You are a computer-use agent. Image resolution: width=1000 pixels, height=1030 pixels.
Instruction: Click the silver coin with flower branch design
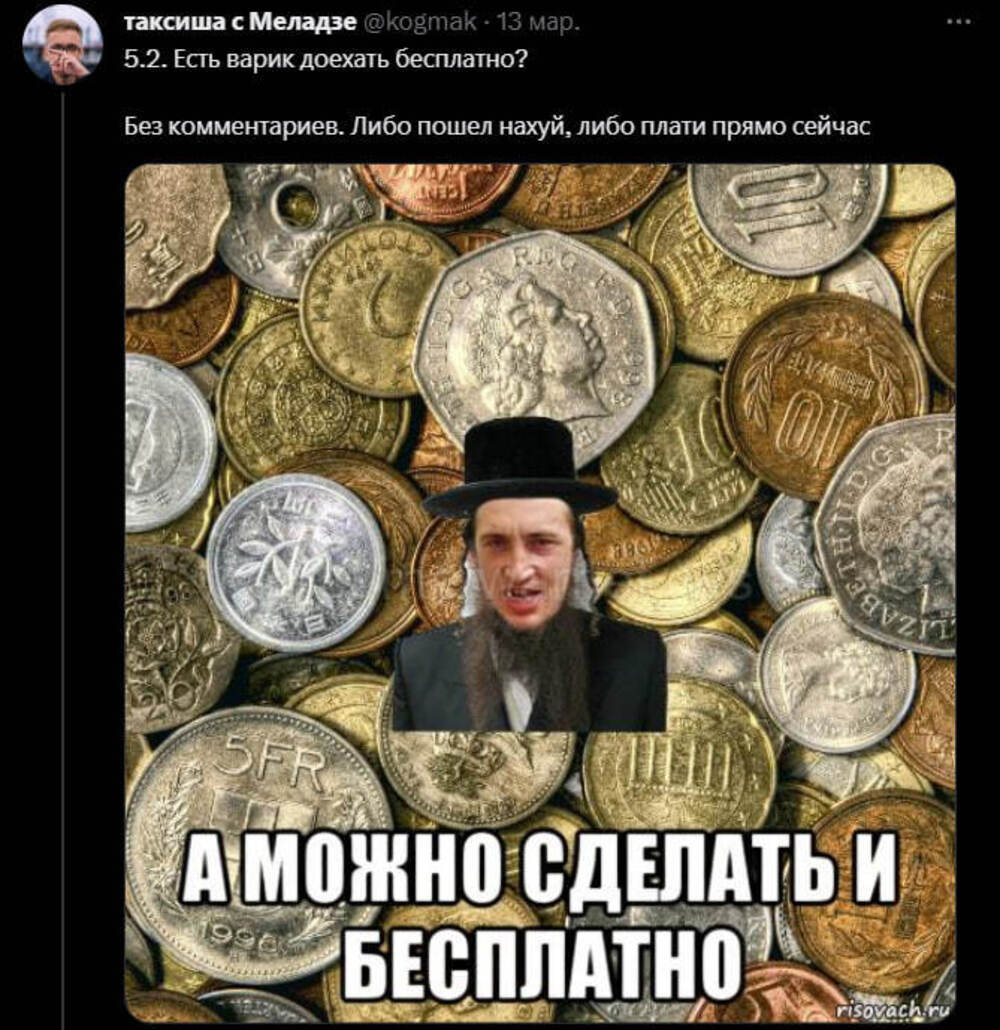click(297, 563)
